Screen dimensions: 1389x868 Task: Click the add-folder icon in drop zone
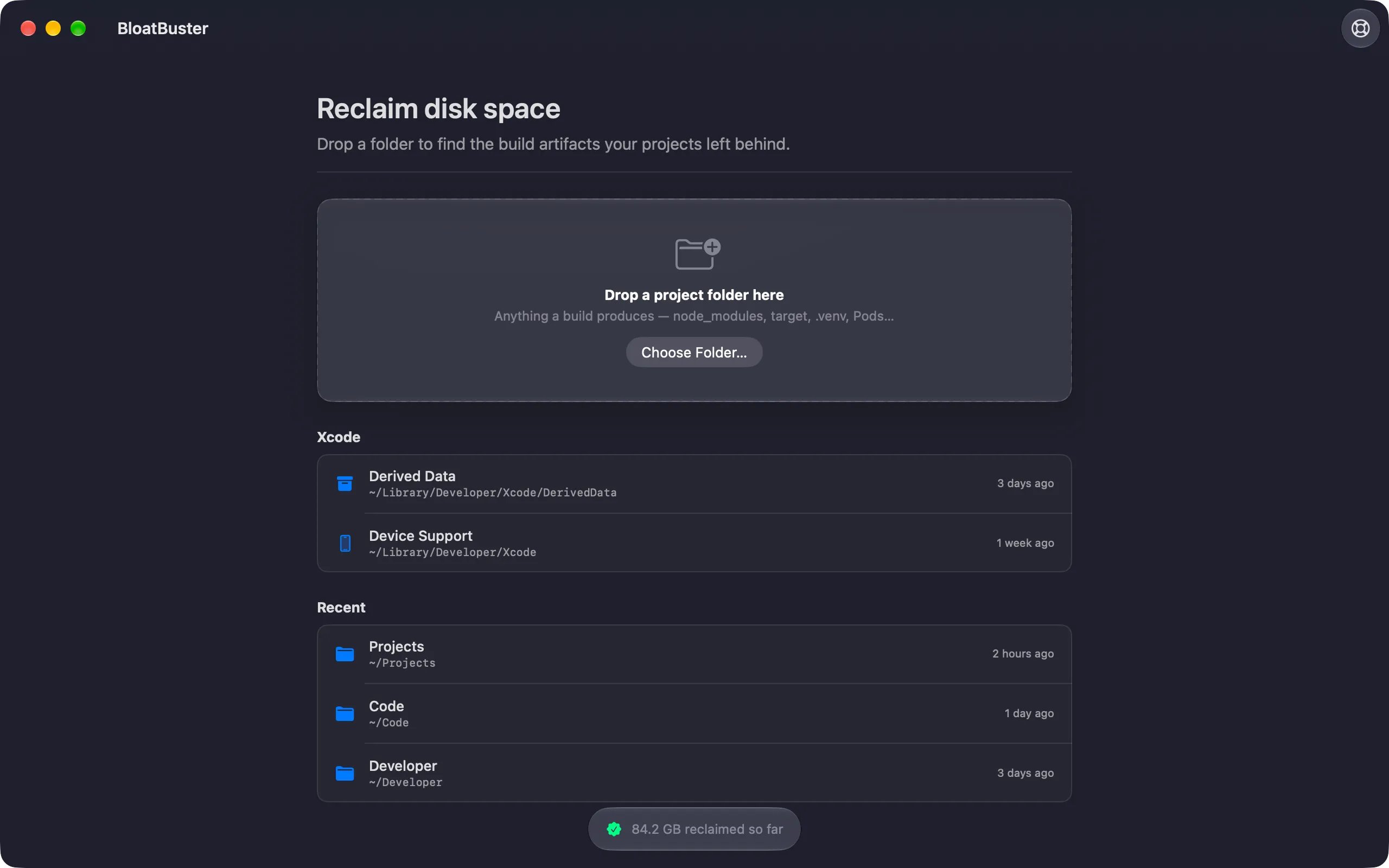(x=697, y=254)
